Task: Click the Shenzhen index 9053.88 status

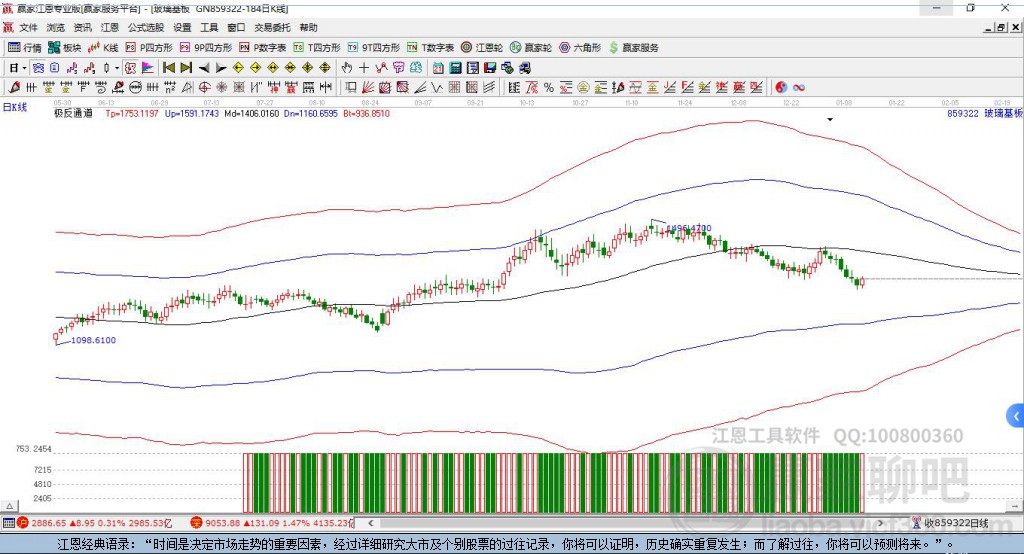Action: (x=271, y=523)
